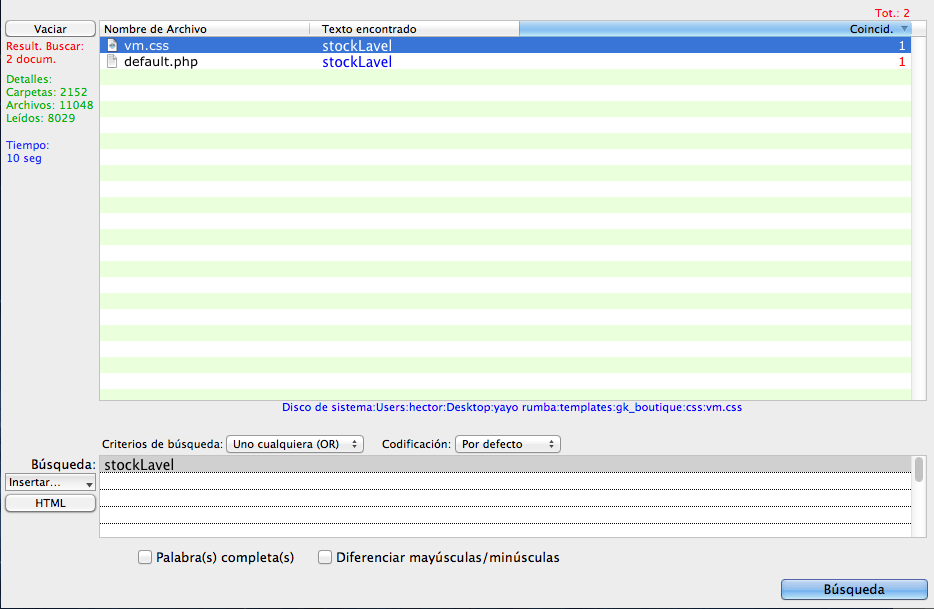Click stockLavel text in default.php row
Viewport: 934px width, 609px height.
357,62
